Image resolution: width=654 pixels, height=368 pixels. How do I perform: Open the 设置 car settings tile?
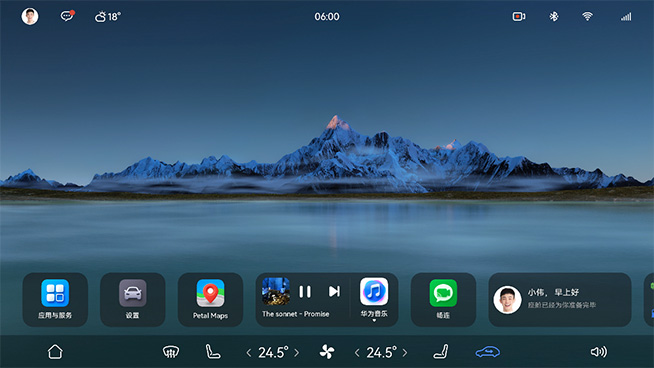(133, 300)
